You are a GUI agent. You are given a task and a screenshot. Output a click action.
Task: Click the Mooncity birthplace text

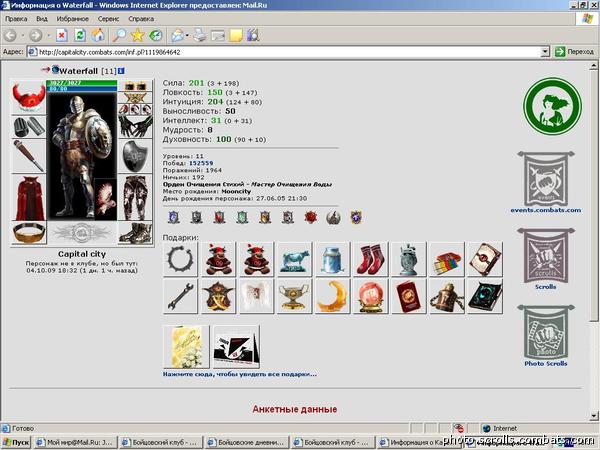click(236, 191)
